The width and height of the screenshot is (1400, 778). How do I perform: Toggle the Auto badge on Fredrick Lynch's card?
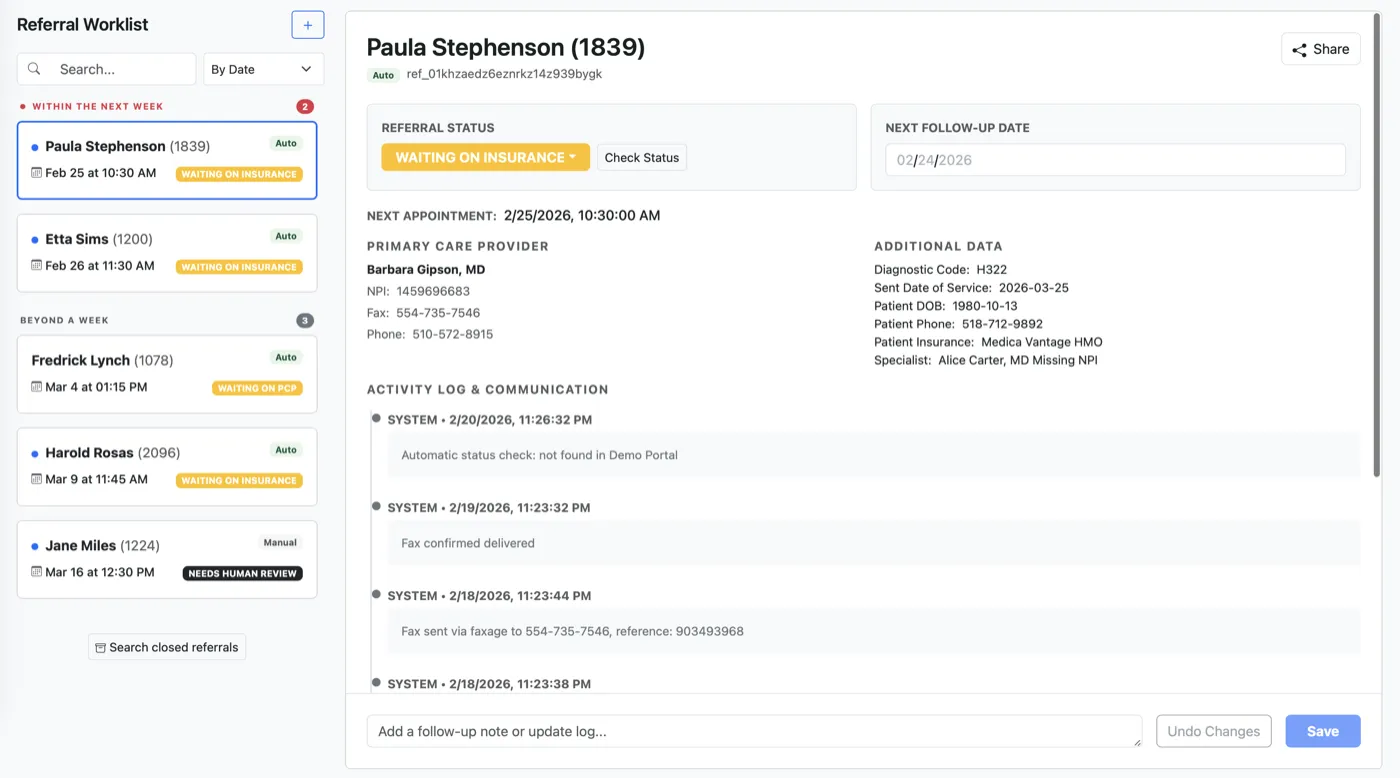[286, 357]
